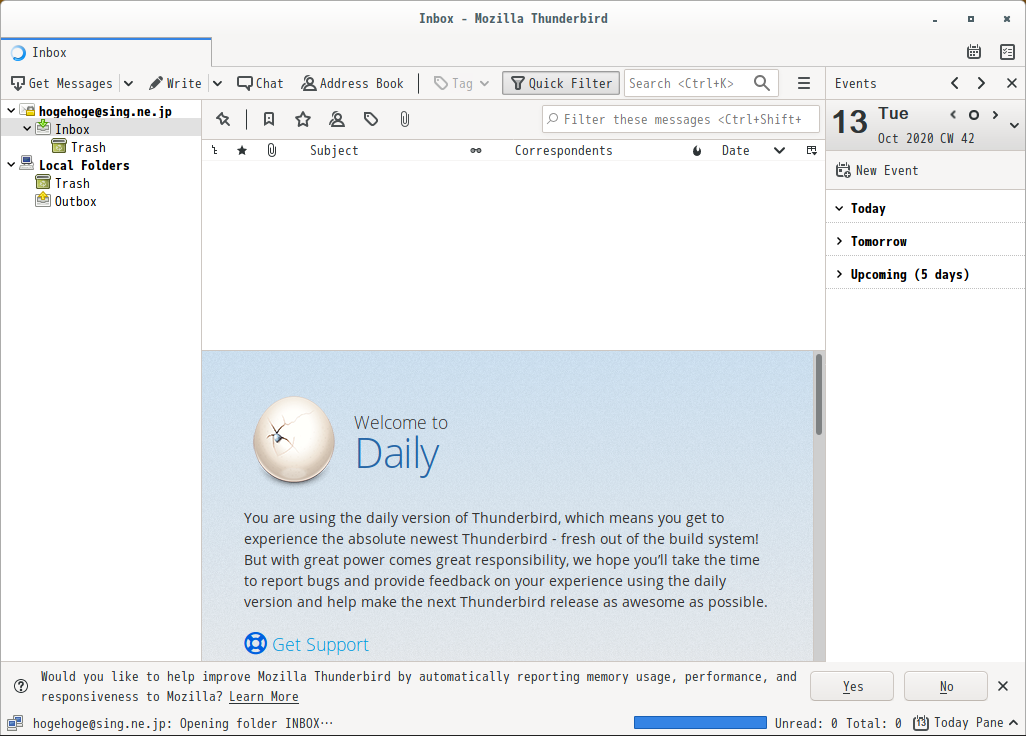
Task: Filter messages with attachments
Action: (405, 119)
